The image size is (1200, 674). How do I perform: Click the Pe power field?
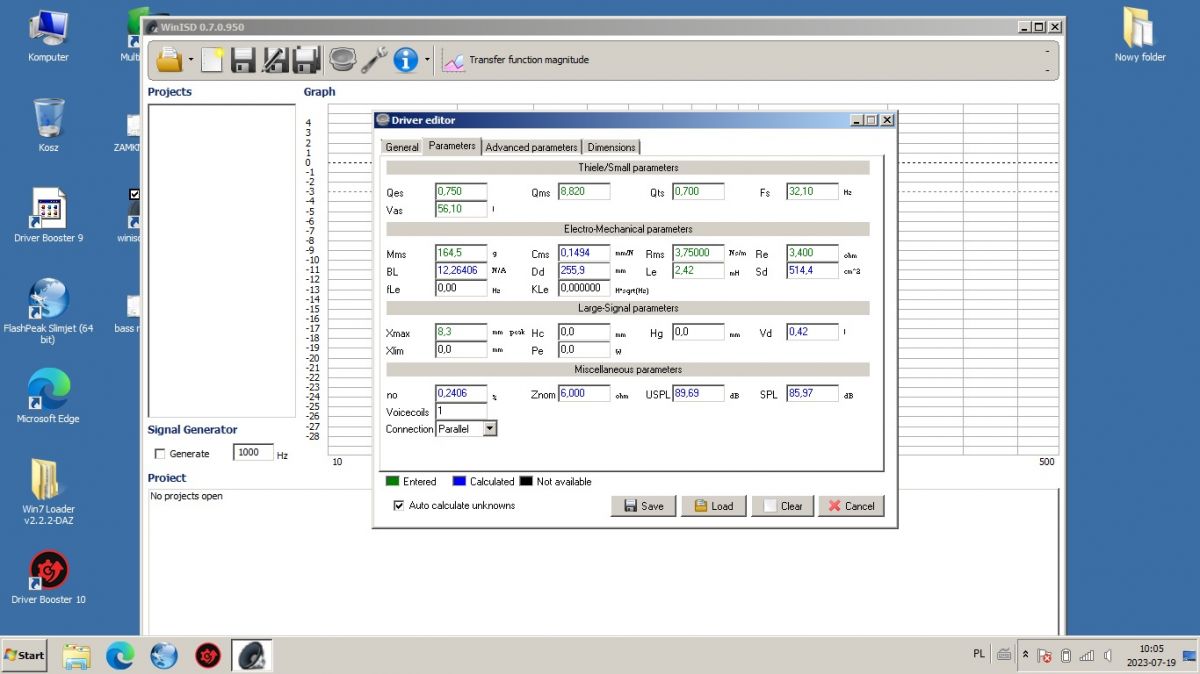tap(584, 350)
